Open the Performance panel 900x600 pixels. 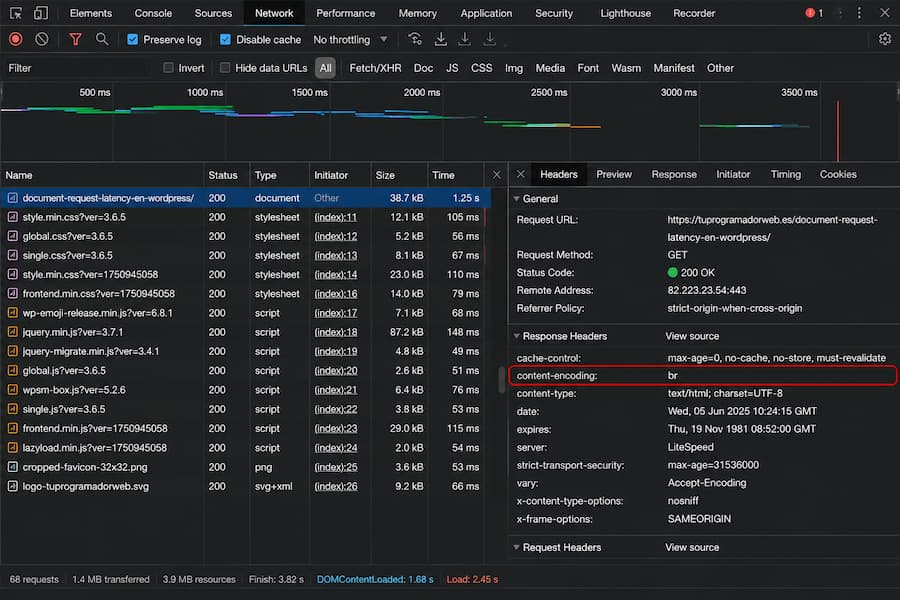346,13
